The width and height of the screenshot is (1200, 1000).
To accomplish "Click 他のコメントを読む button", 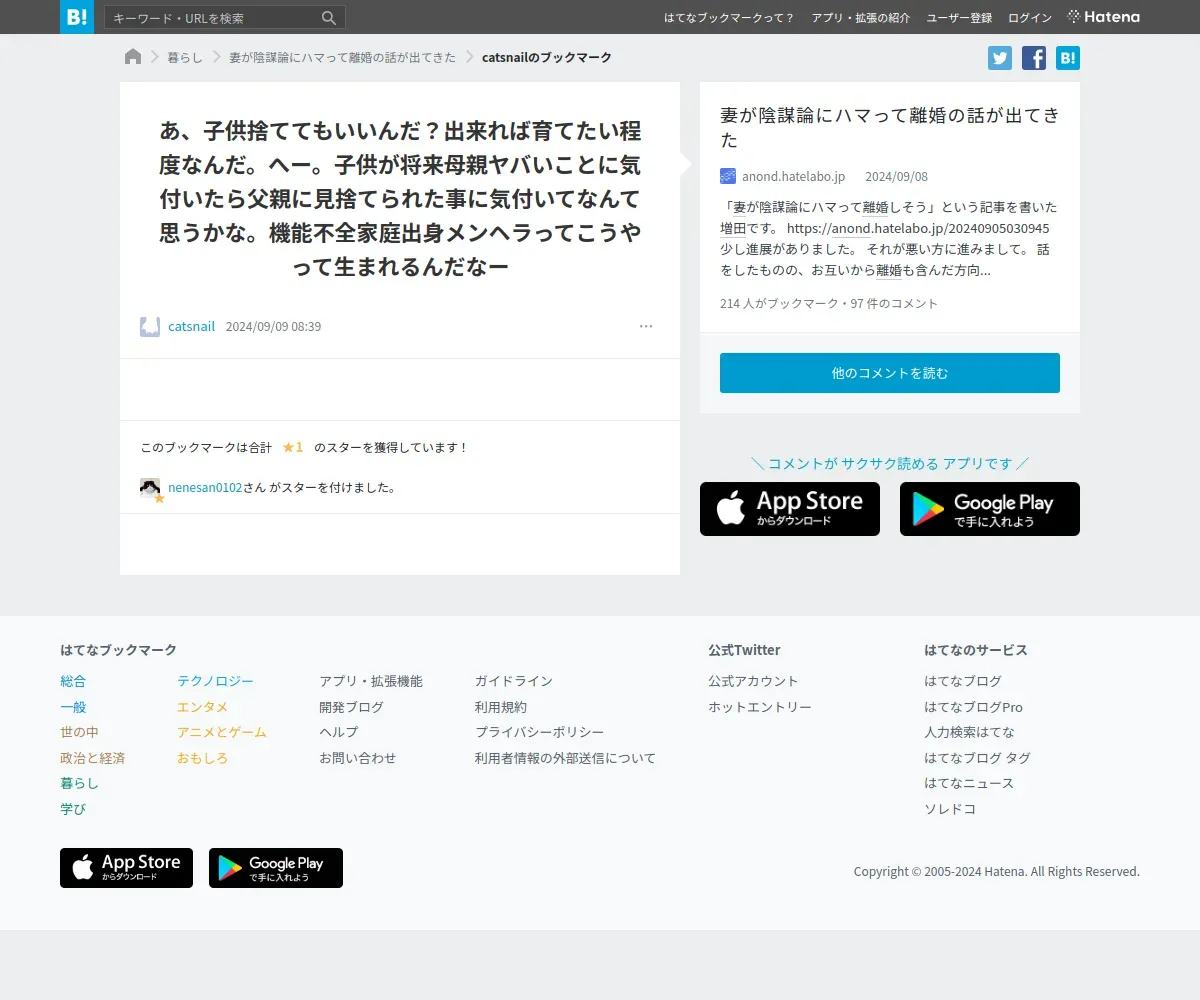I will coord(890,373).
